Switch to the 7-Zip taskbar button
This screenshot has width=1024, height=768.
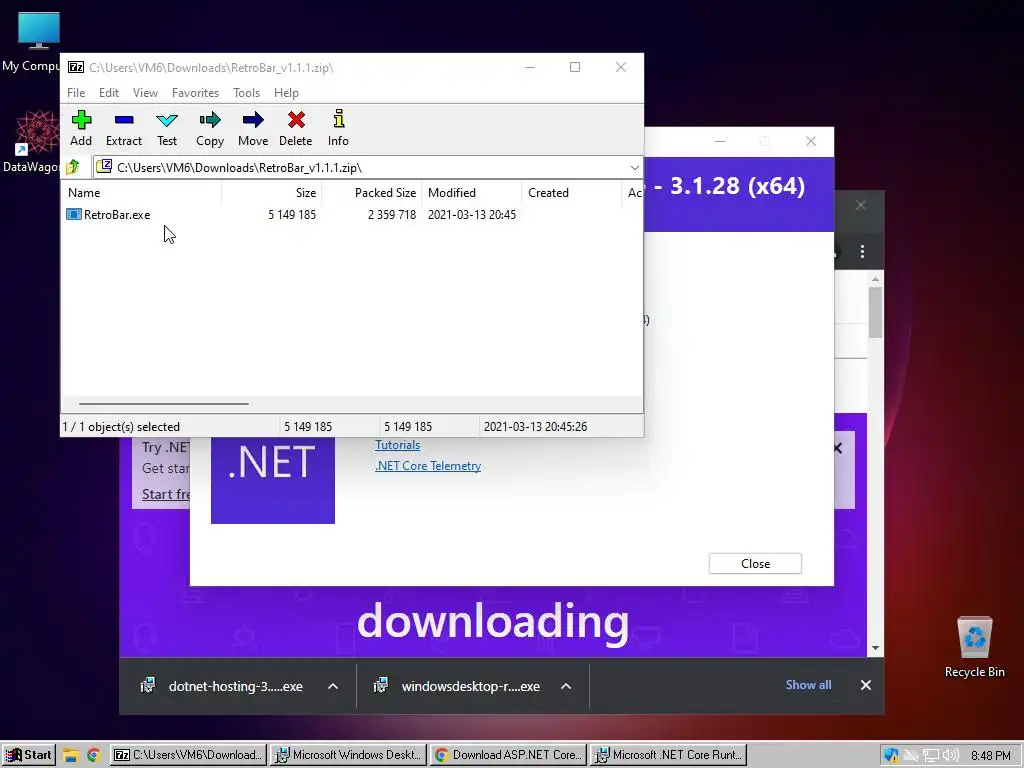pos(188,755)
